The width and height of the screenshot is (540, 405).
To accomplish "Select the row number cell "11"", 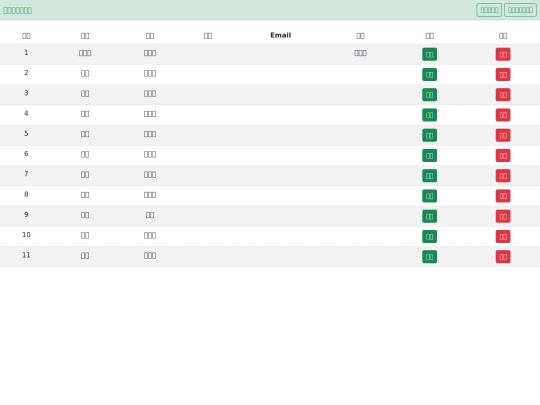I will pos(26,255).
